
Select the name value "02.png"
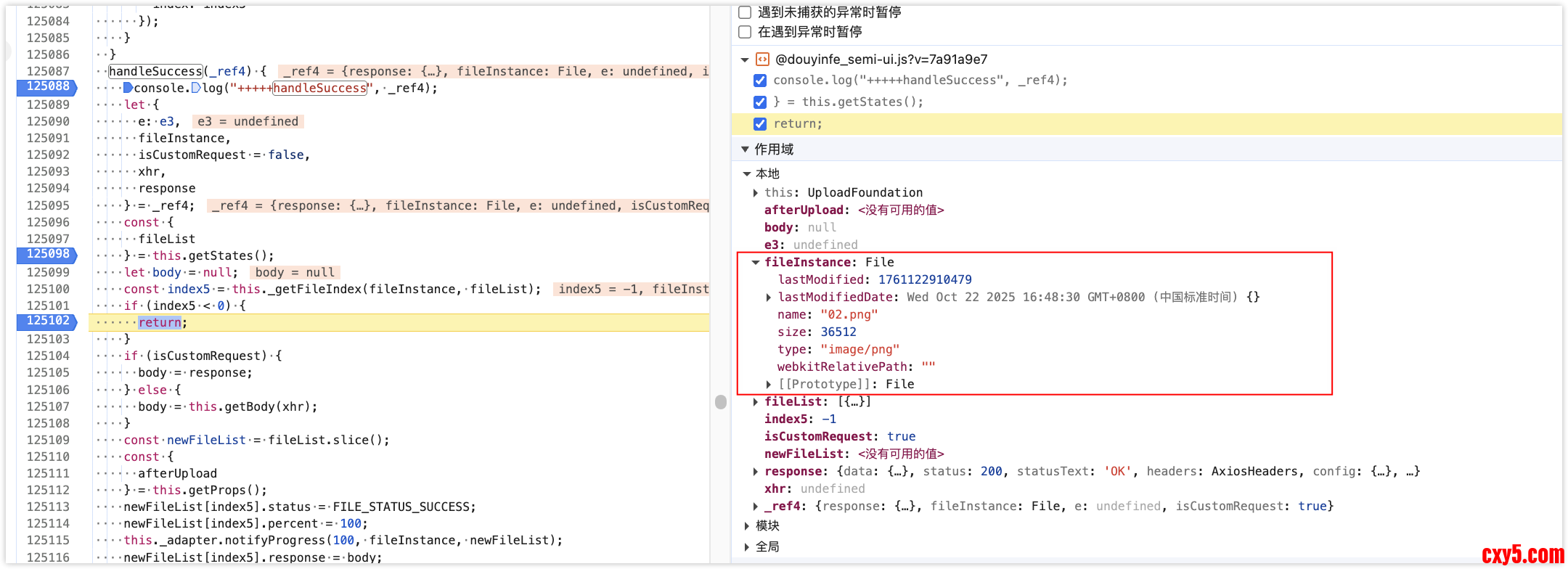coord(849,315)
